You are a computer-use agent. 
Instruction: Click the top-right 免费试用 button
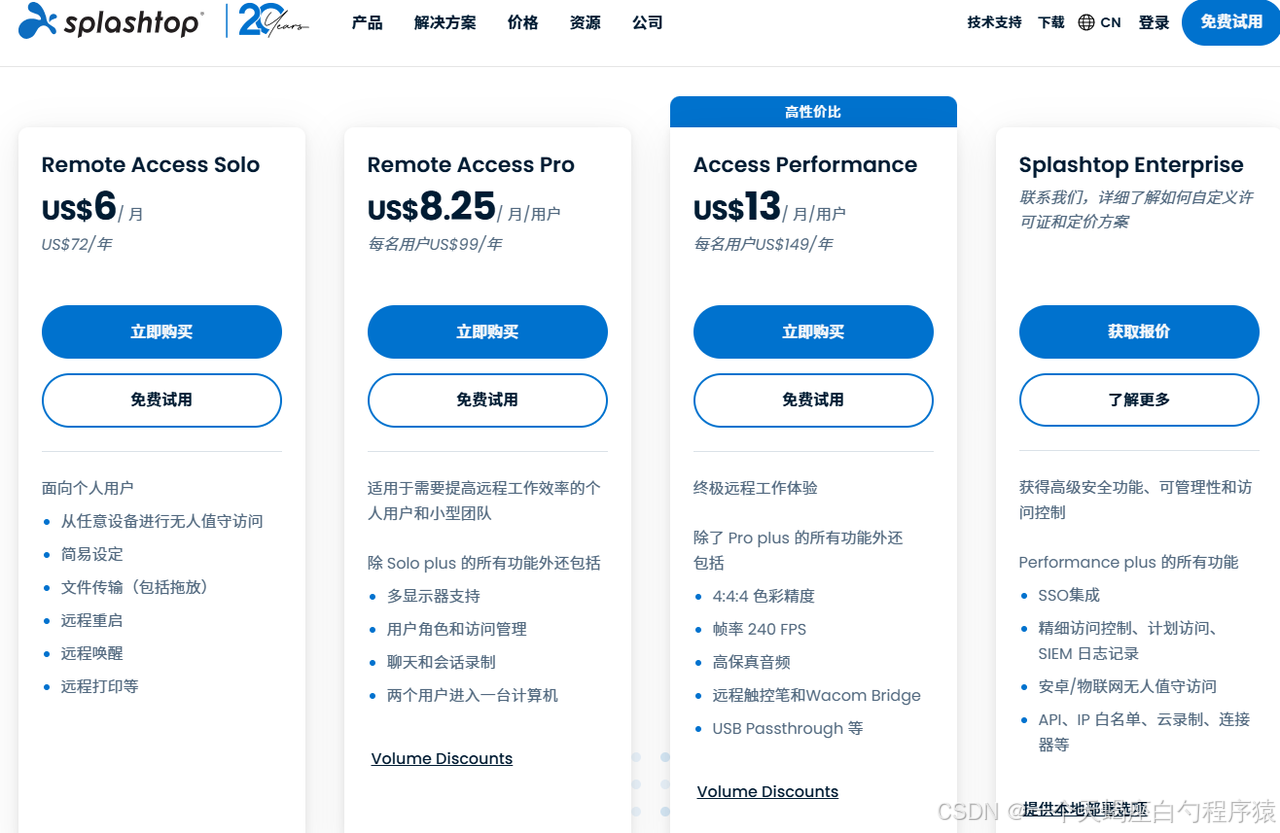pos(1230,22)
